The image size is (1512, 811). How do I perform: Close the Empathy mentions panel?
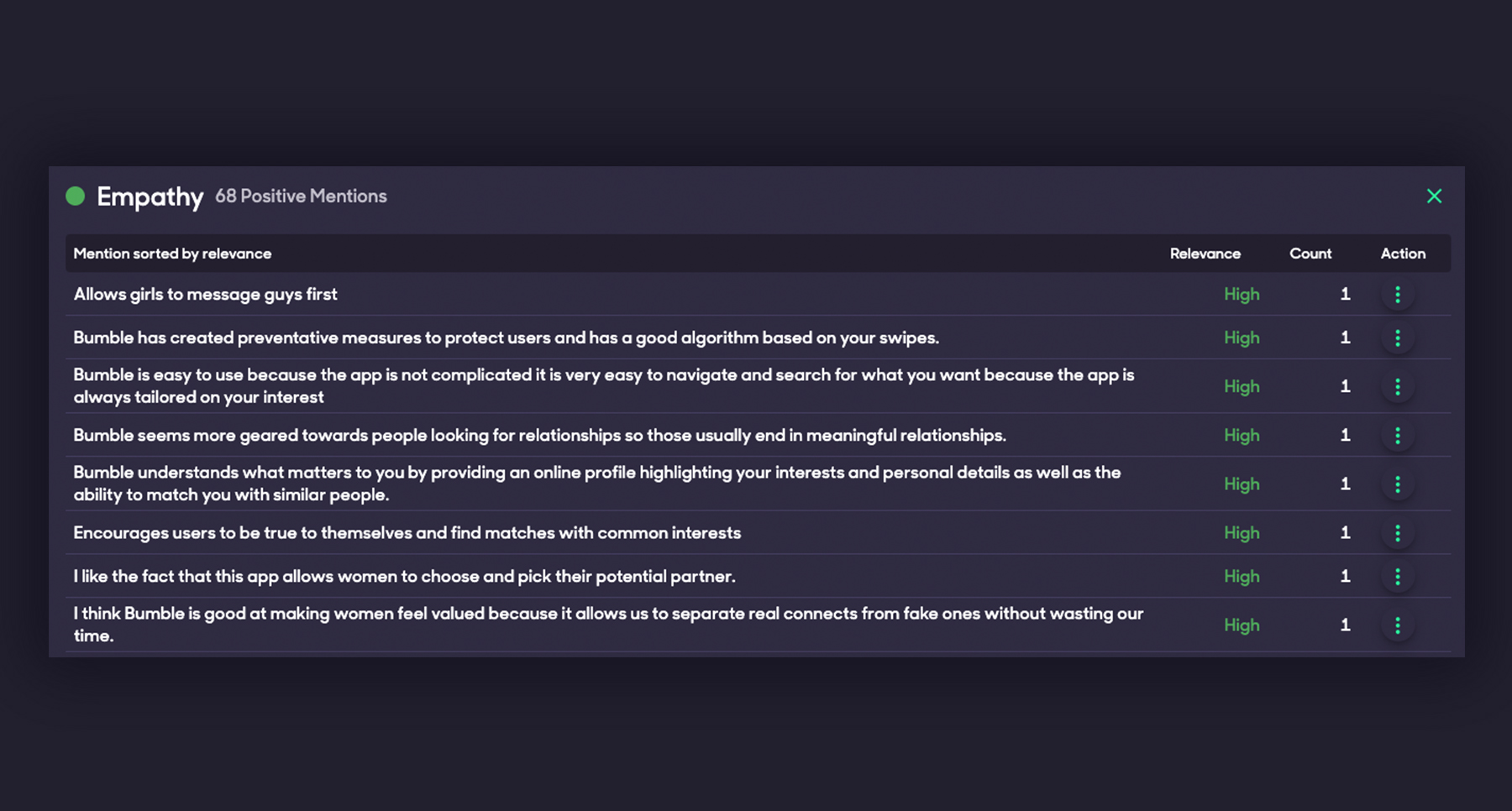tap(1434, 196)
